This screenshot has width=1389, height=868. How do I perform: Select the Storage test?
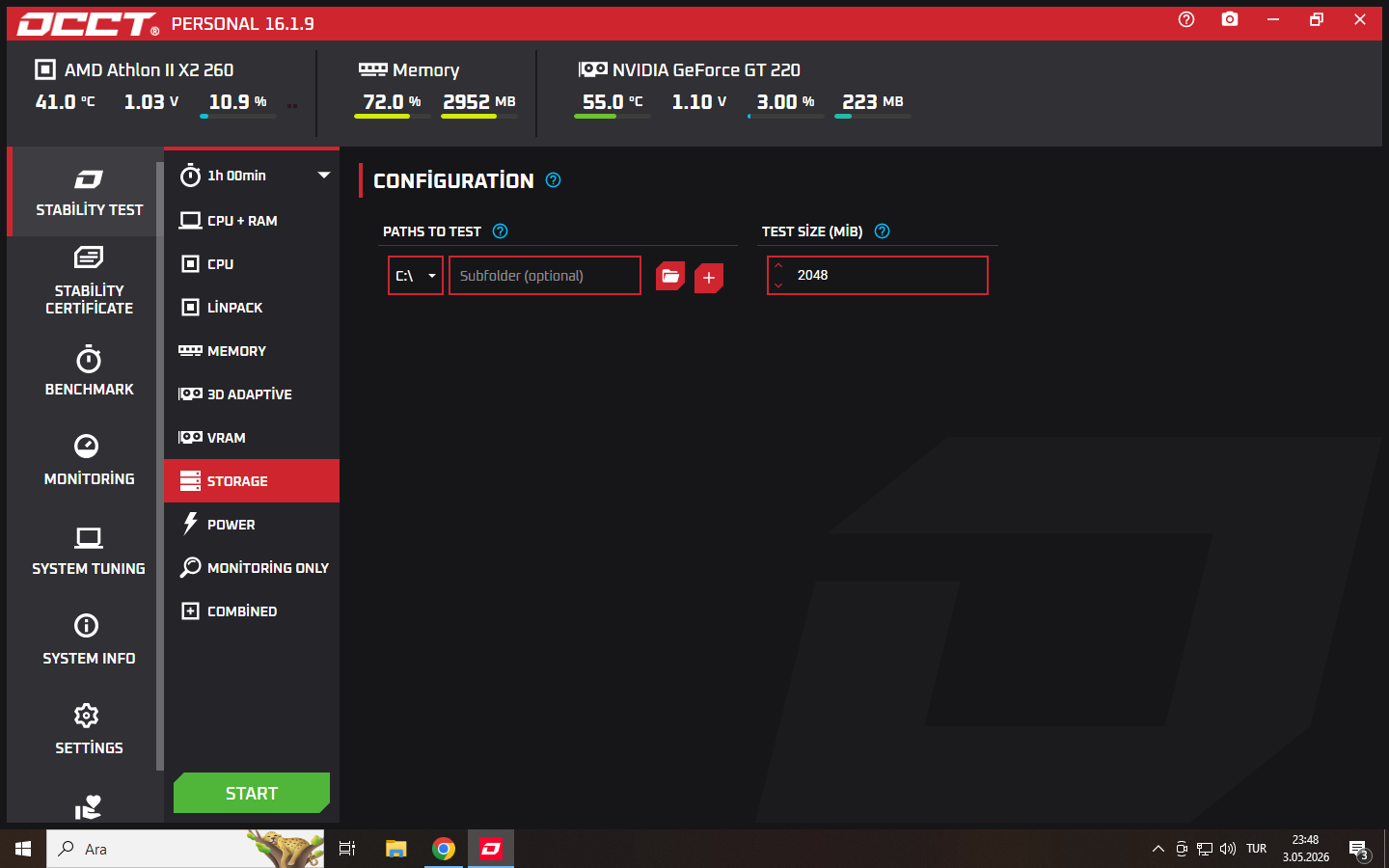252,481
